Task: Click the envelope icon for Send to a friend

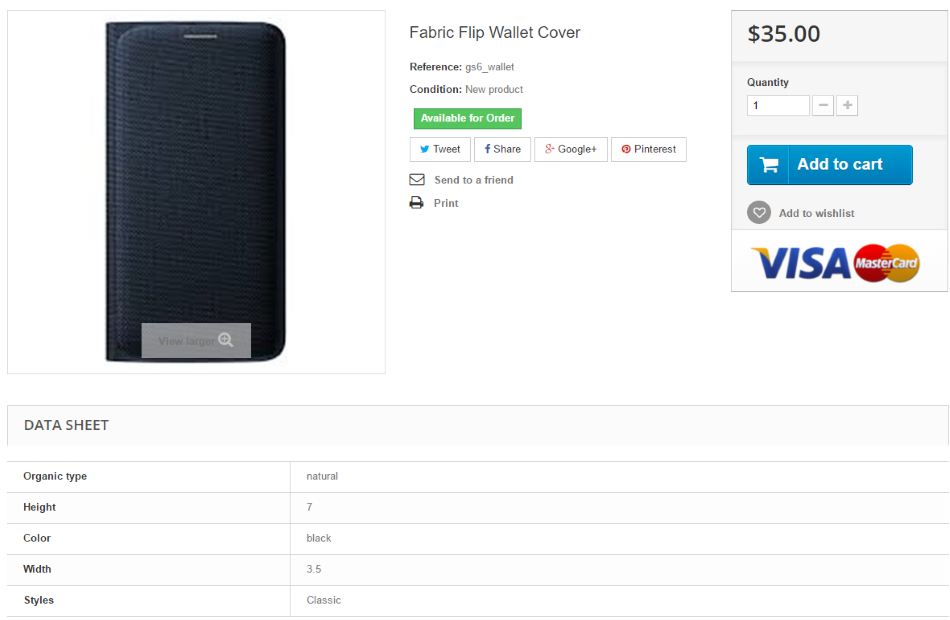Action: click(417, 179)
